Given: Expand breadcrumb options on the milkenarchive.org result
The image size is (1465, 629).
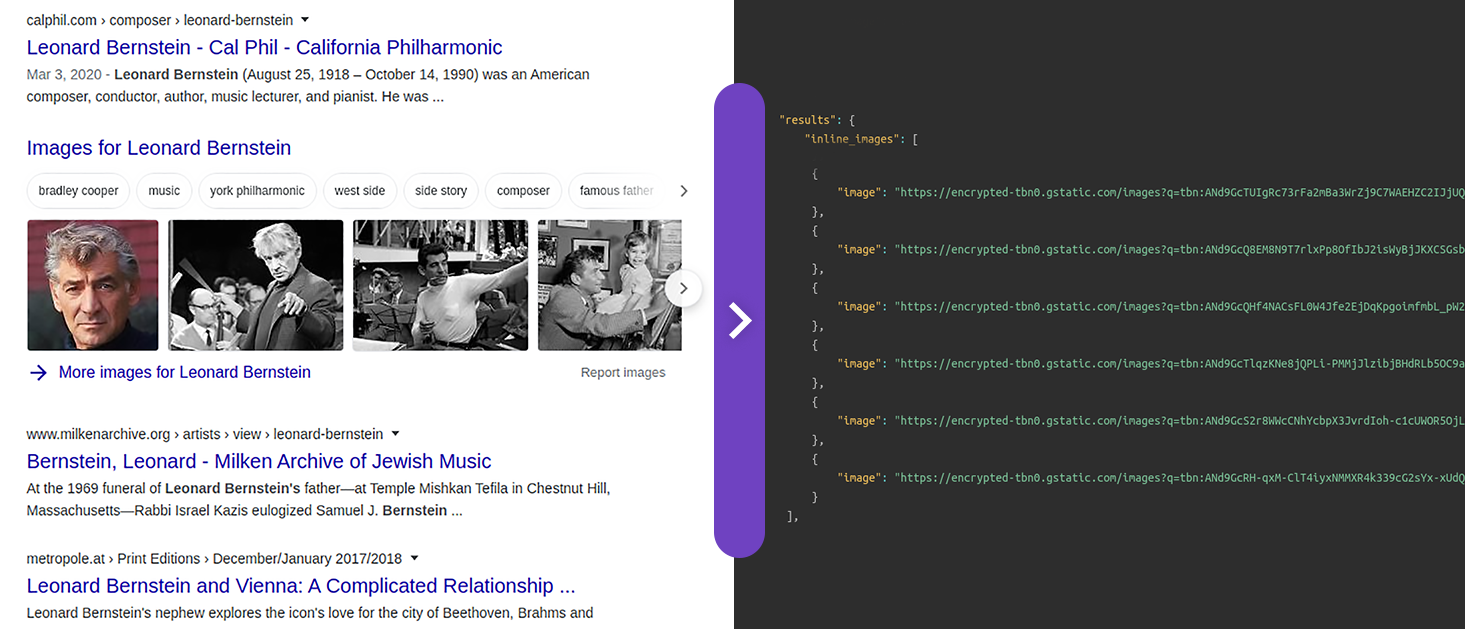Looking at the screenshot, I should pos(395,434).
